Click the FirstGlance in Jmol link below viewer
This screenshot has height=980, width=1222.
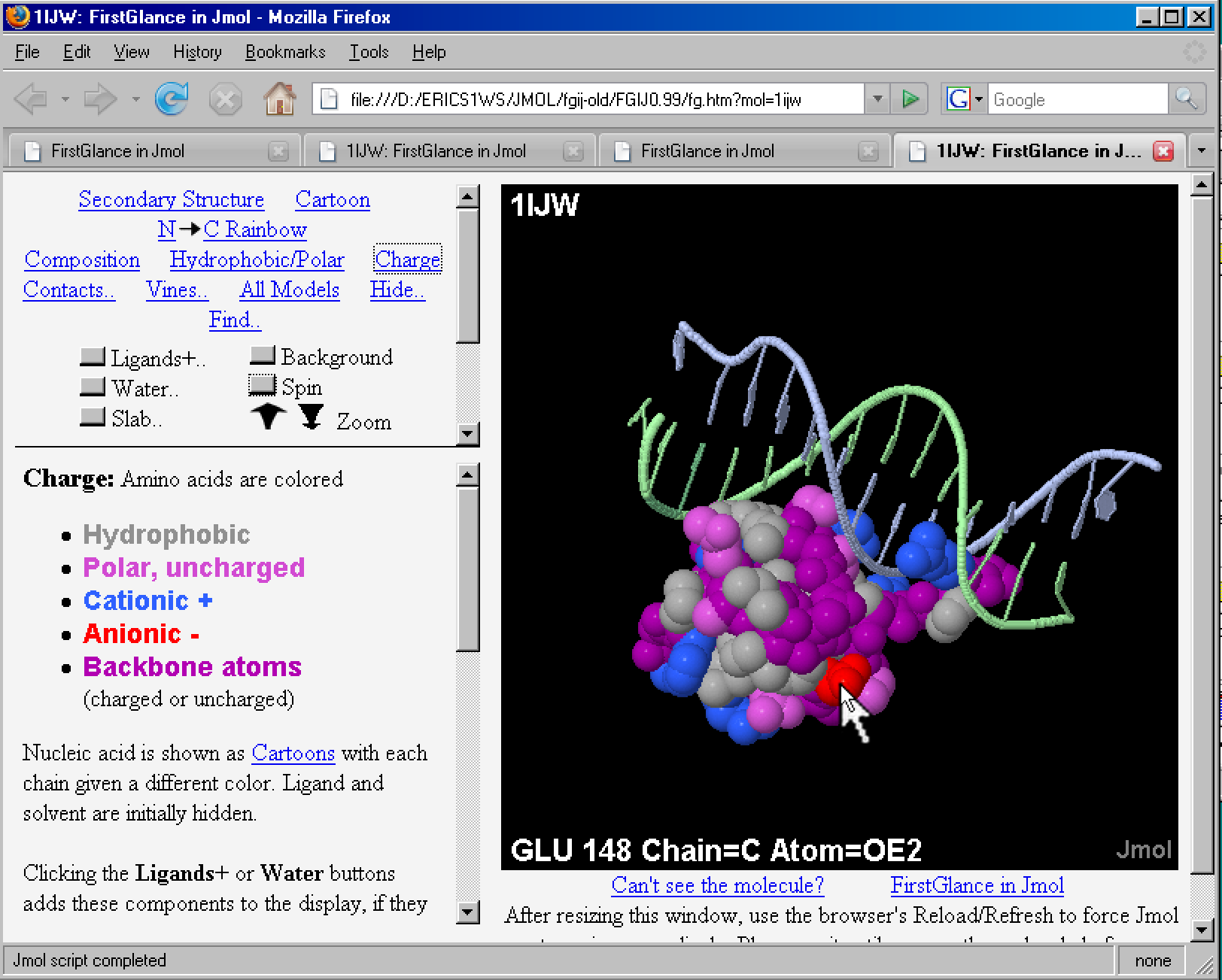(x=977, y=885)
